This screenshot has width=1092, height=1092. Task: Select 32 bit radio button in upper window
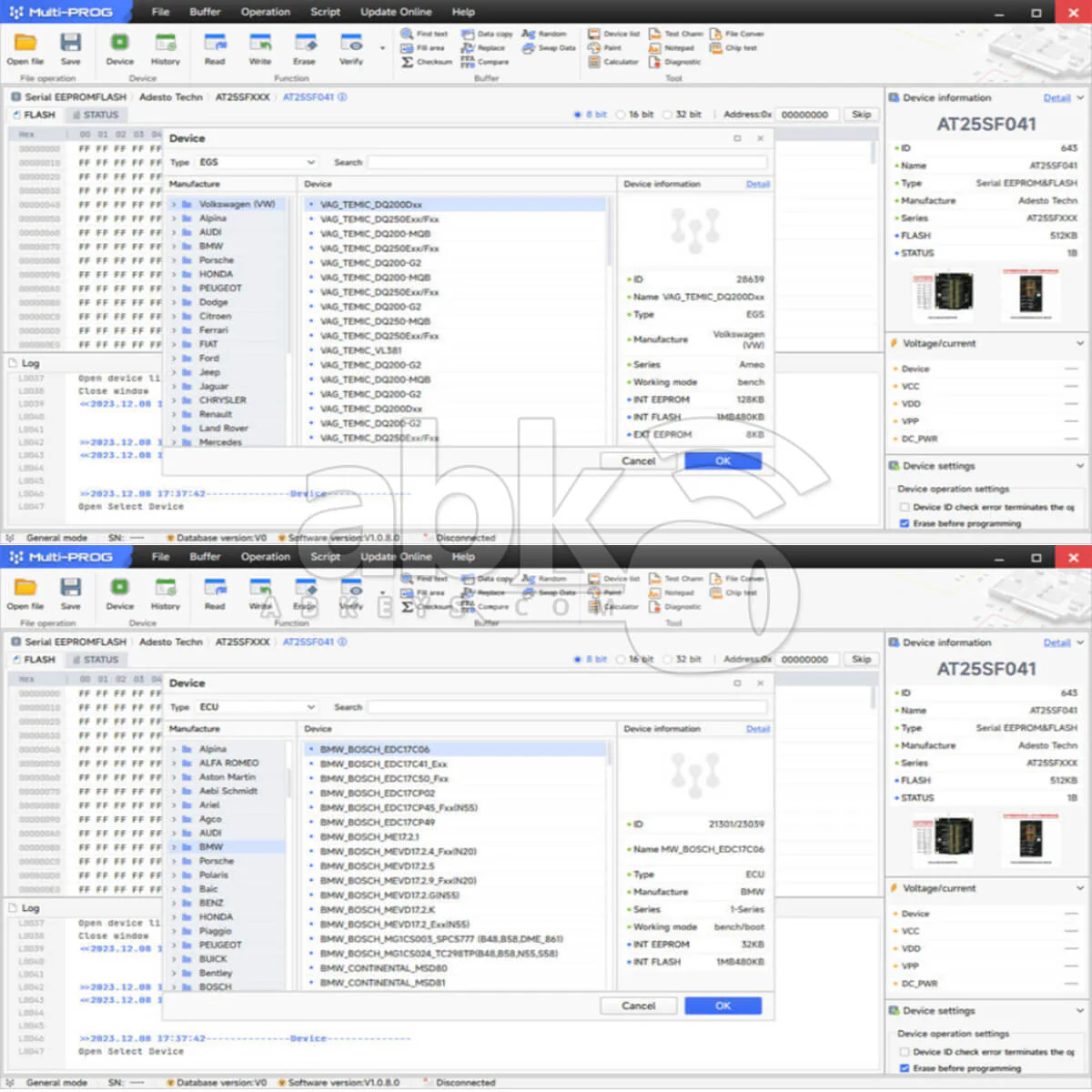click(x=668, y=115)
